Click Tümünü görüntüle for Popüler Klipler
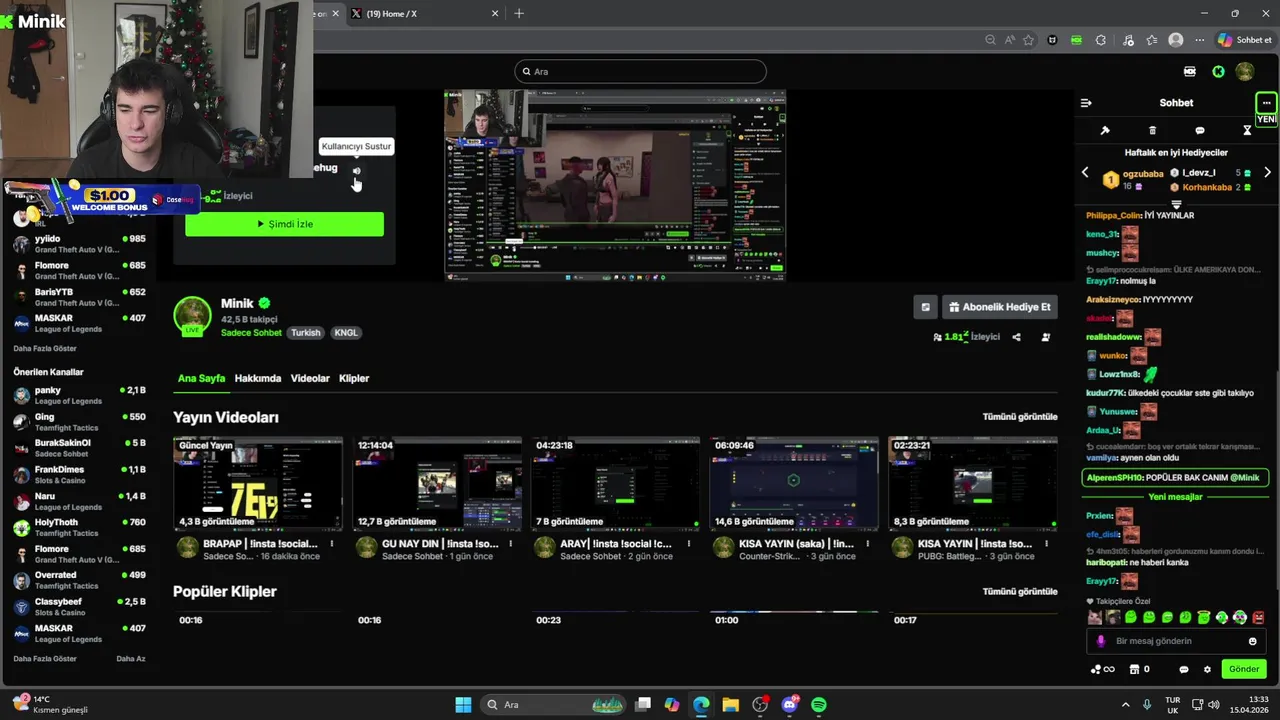1280x720 pixels. (1019, 591)
